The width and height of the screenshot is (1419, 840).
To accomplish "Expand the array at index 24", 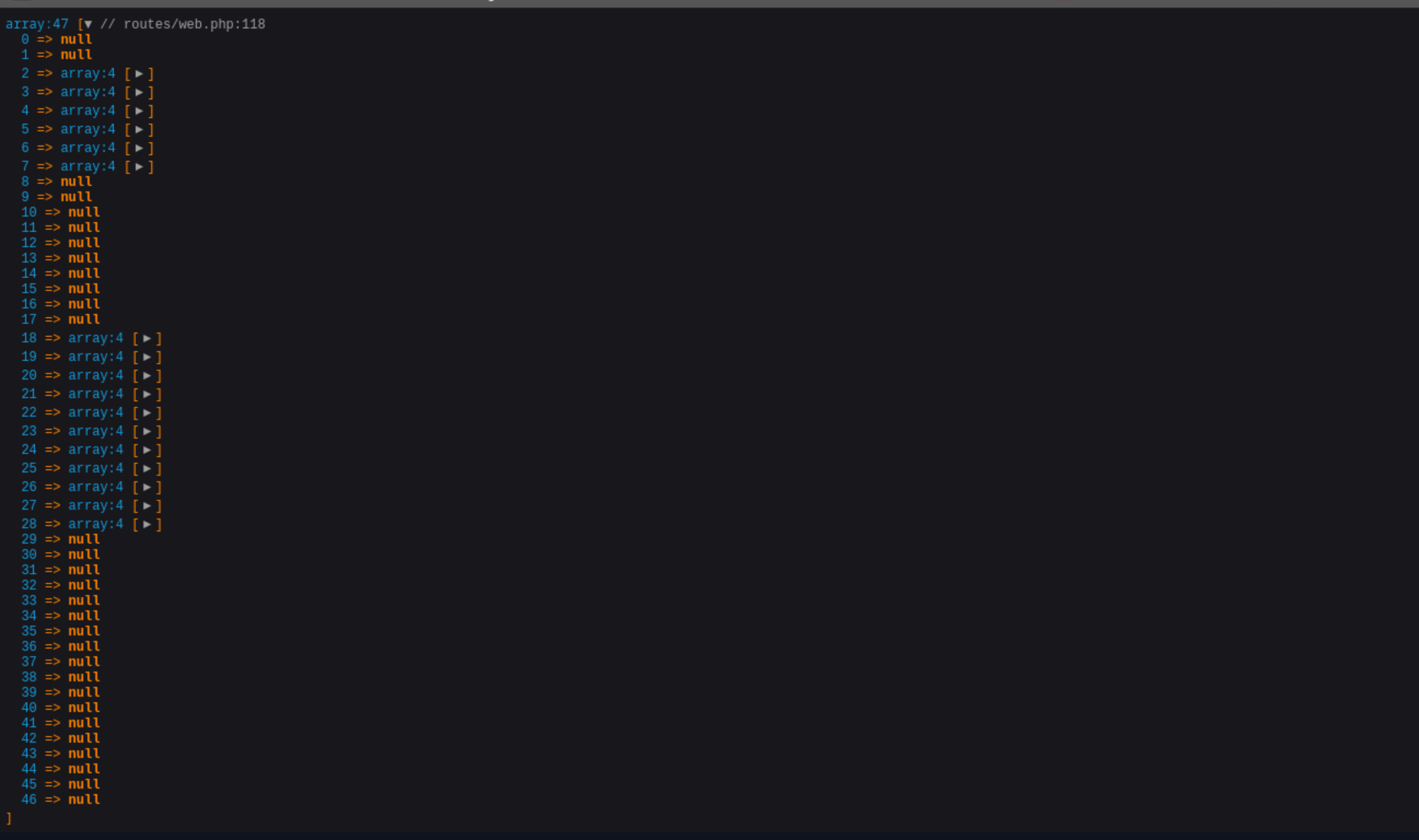I will pos(147,451).
